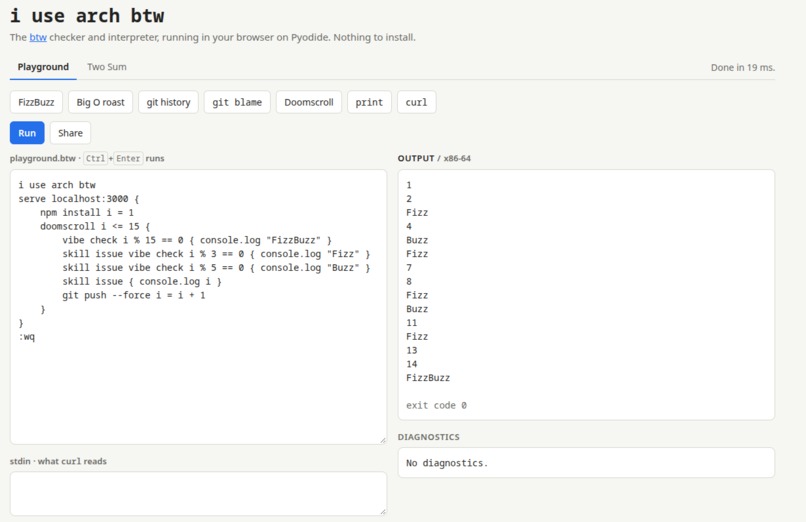Click output line '11'
The image size is (806, 522).
[x=412, y=323]
